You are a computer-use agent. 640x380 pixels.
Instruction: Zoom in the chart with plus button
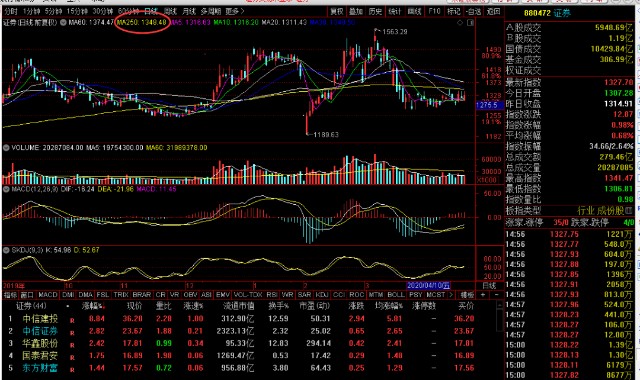(x=483, y=295)
